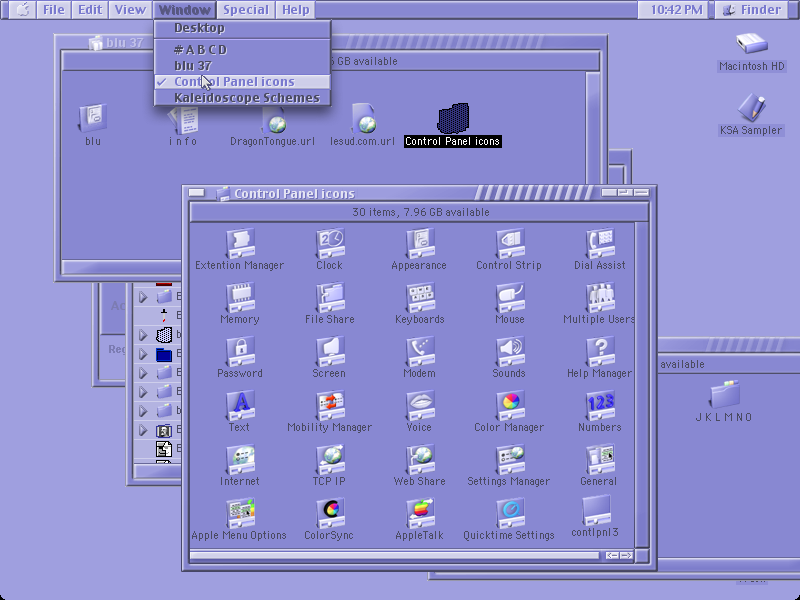
Task: Open the Finder application menu
Action: coord(753,10)
